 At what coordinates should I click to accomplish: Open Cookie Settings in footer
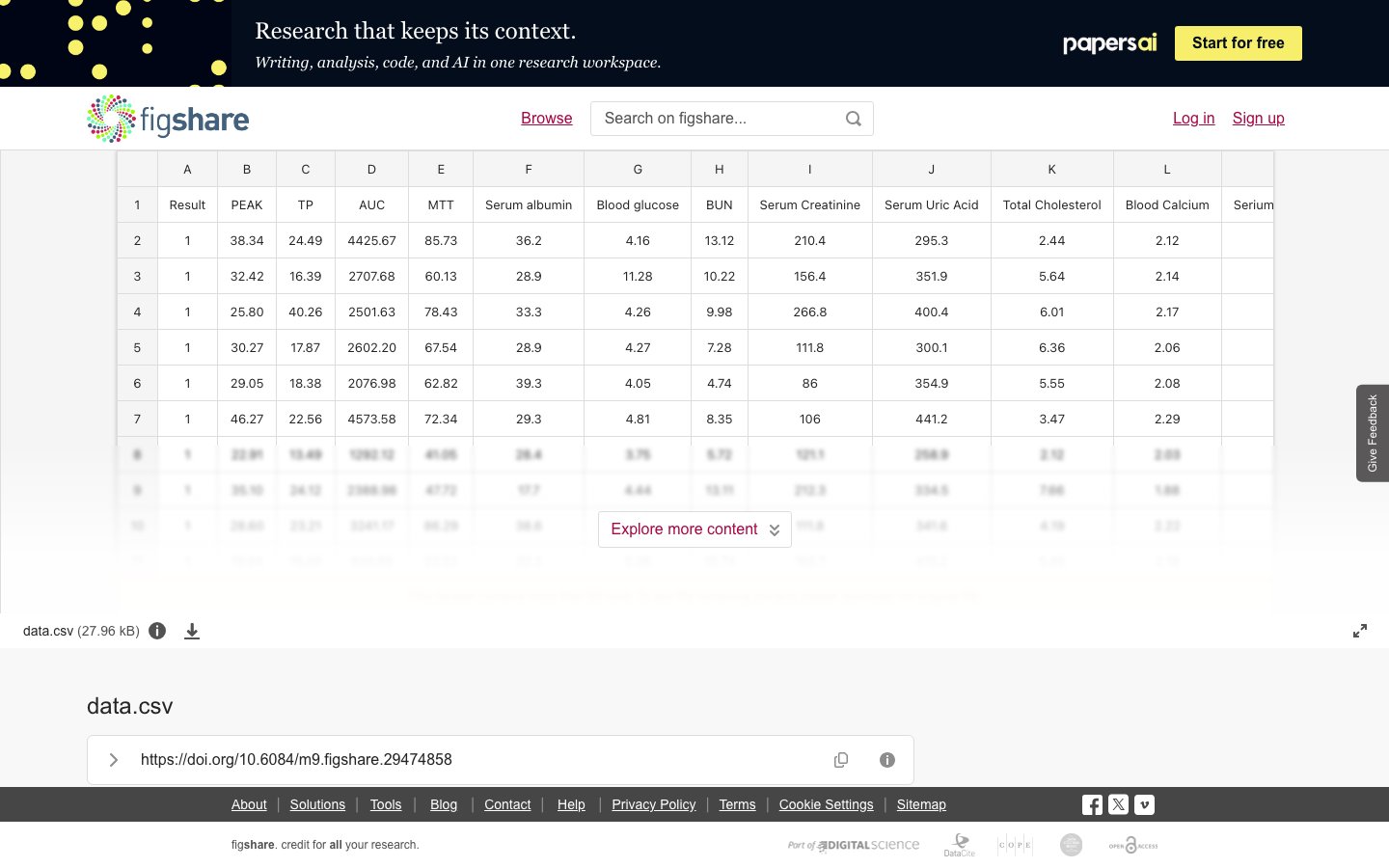826,804
